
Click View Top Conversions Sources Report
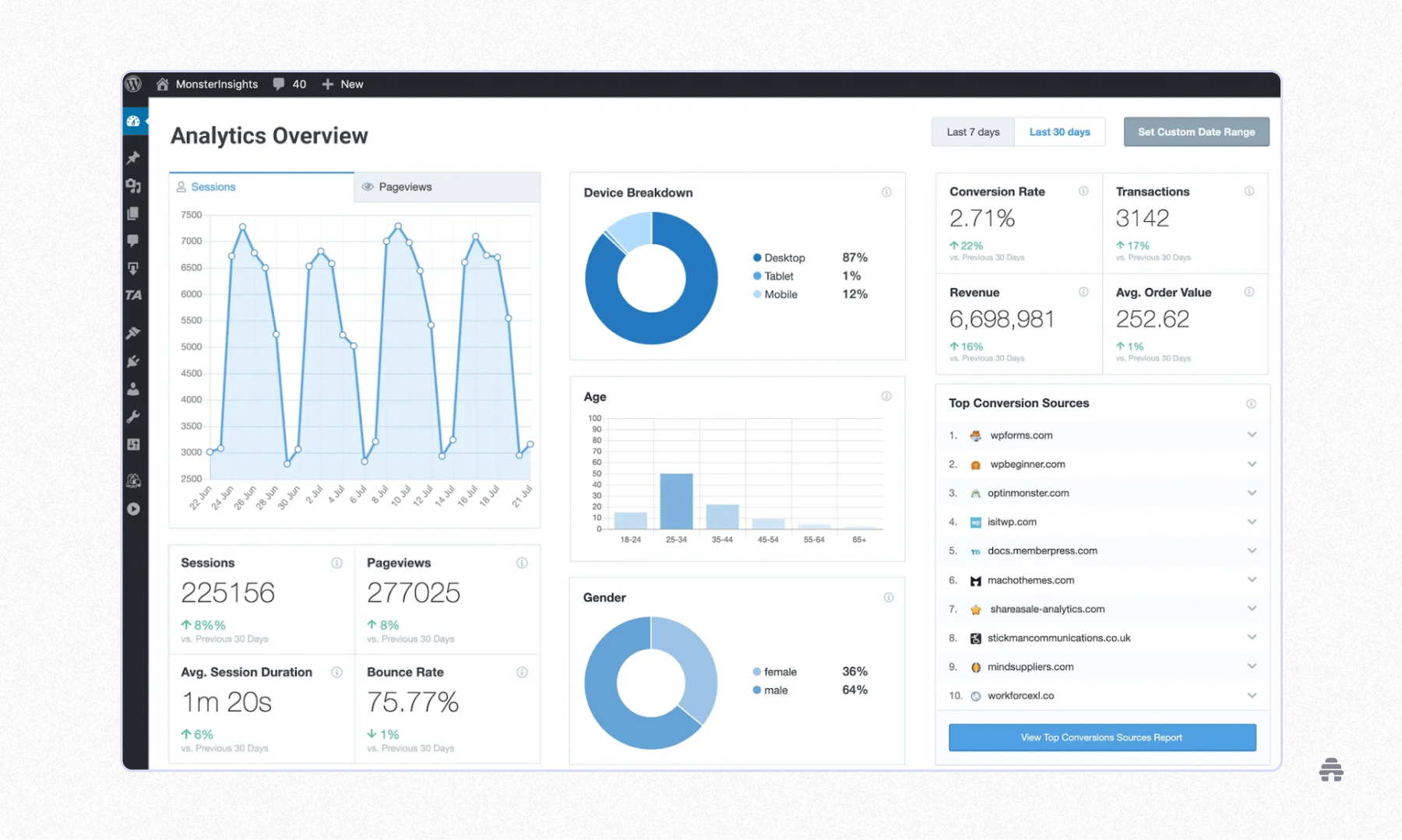pyautogui.click(x=1102, y=737)
